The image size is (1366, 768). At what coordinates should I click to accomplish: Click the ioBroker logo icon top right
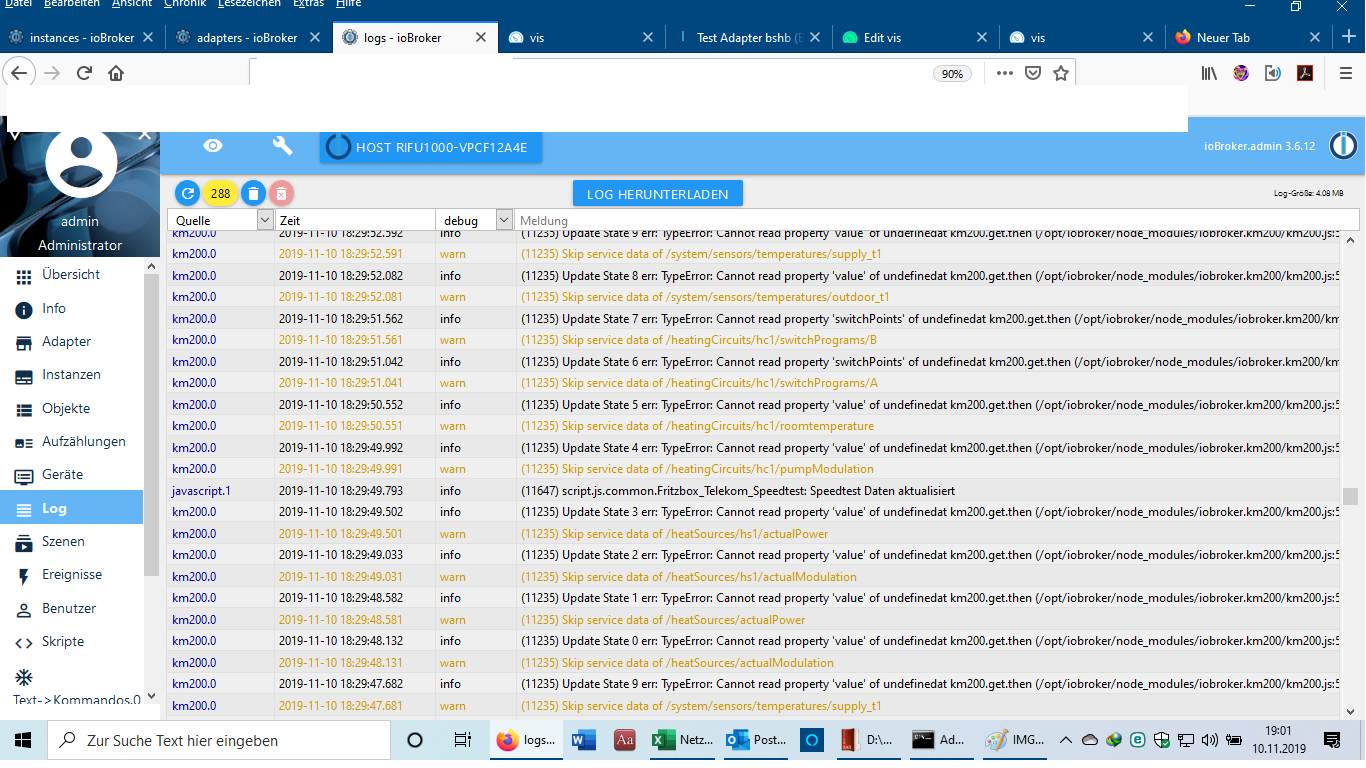(x=1343, y=146)
